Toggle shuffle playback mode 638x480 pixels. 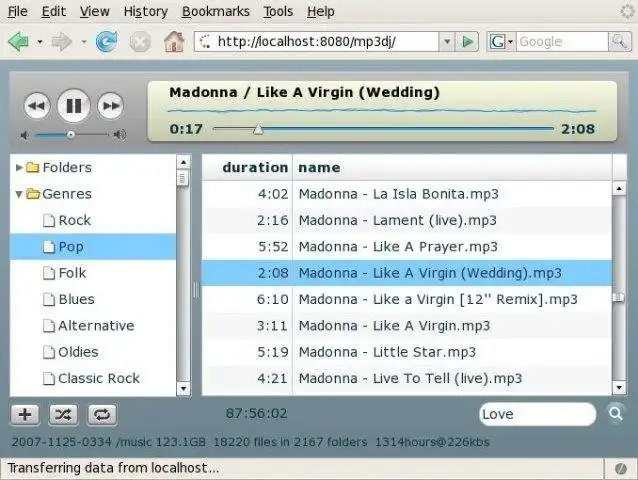pyautogui.click(x=63, y=415)
